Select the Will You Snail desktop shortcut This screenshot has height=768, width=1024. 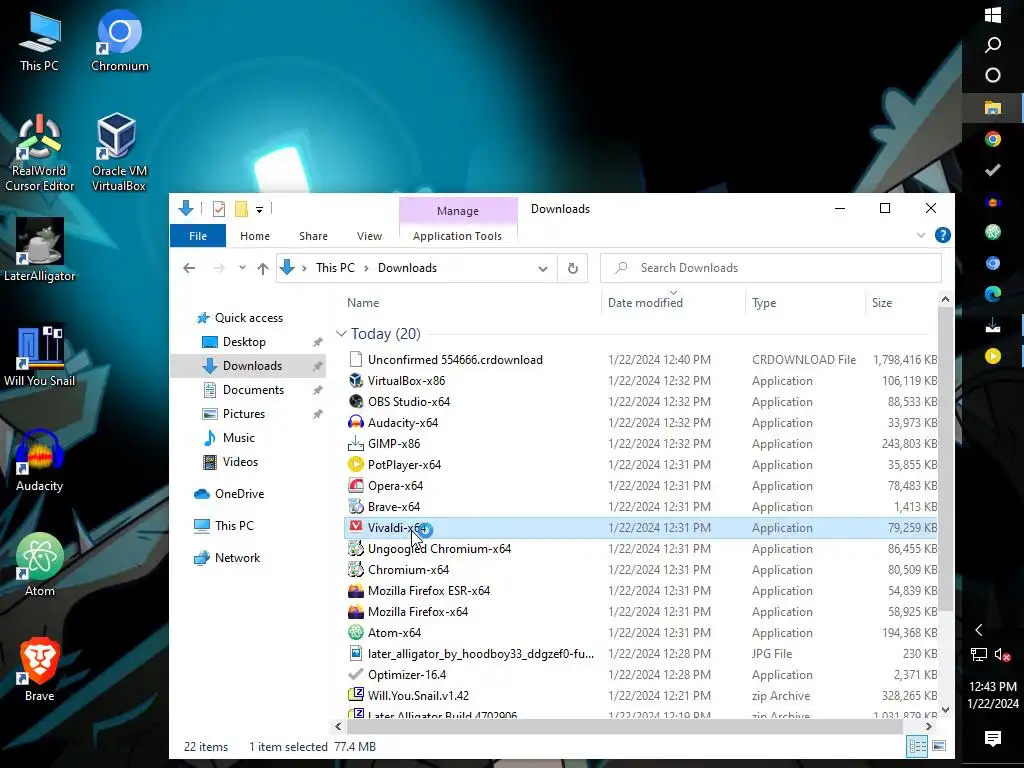point(39,356)
